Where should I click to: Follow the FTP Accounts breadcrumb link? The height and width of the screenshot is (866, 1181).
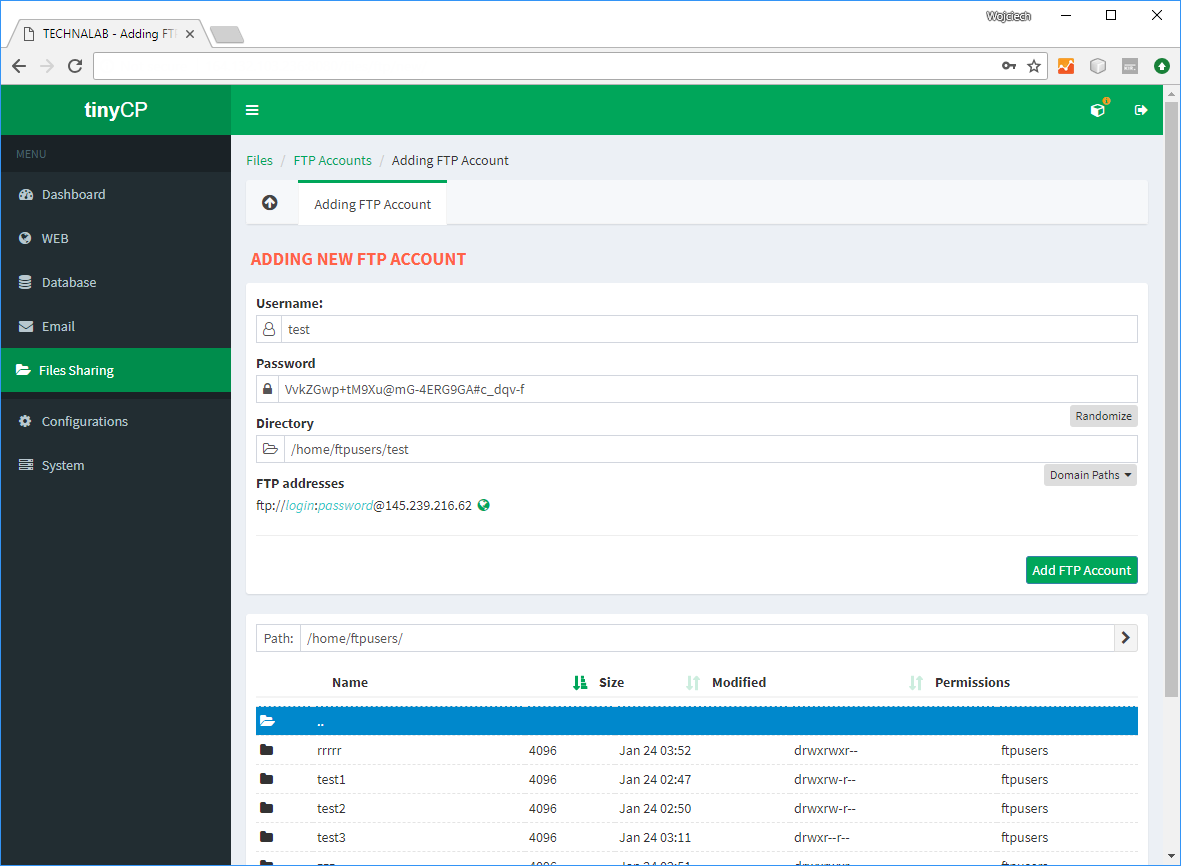[x=332, y=160]
